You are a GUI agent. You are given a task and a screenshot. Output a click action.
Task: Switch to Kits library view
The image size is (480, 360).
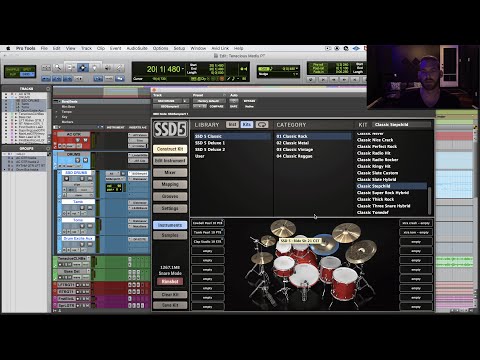coord(247,124)
